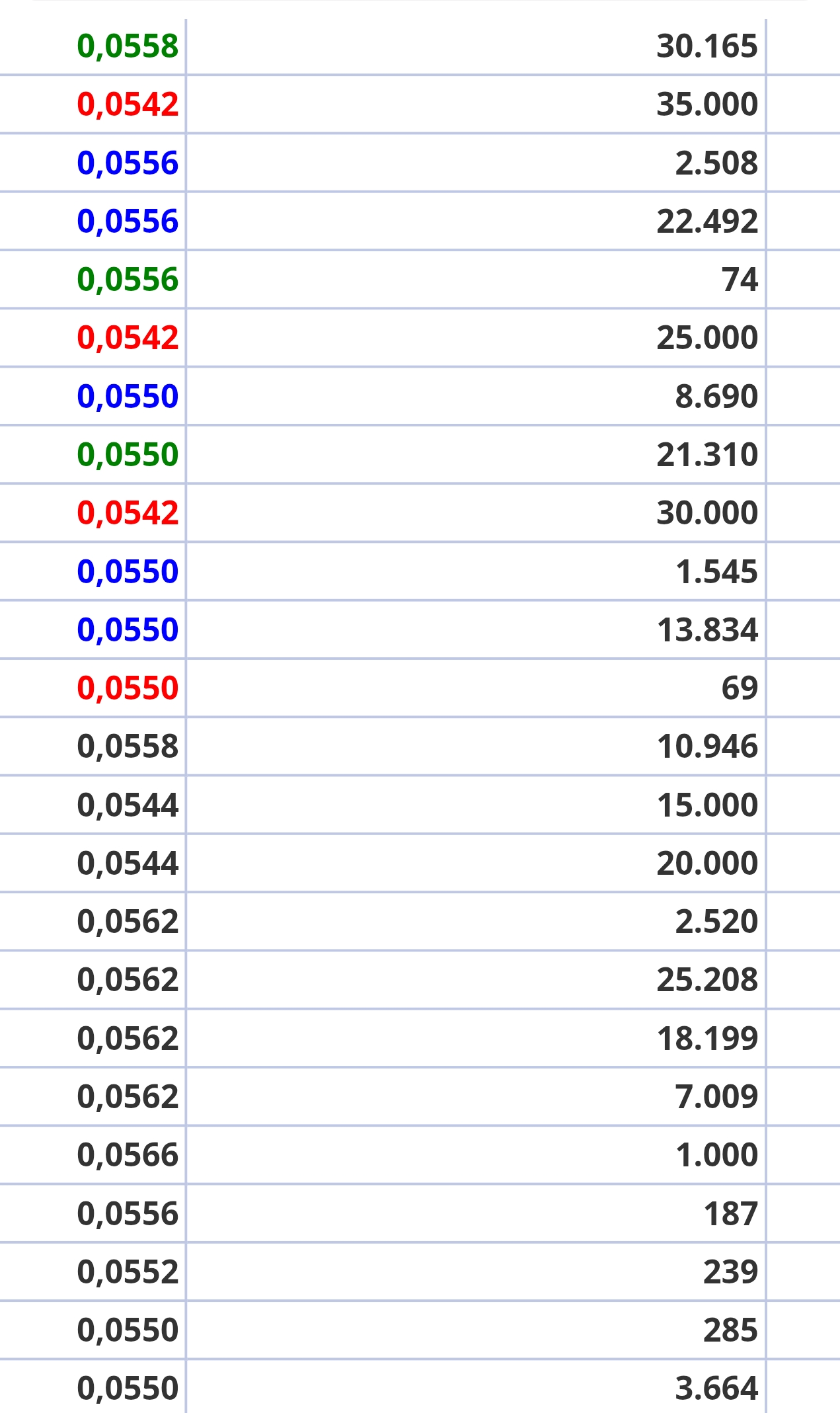The image size is (840, 1413).
Task: Click red price 0,0542 in the 35.000 row
Action: [x=128, y=104]
